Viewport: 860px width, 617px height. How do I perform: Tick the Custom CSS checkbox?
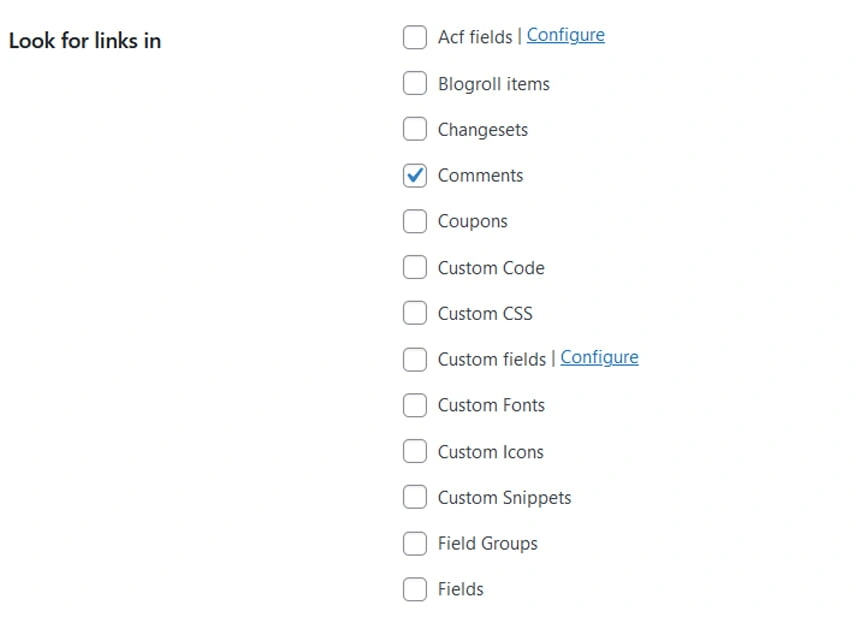(414, 314)
